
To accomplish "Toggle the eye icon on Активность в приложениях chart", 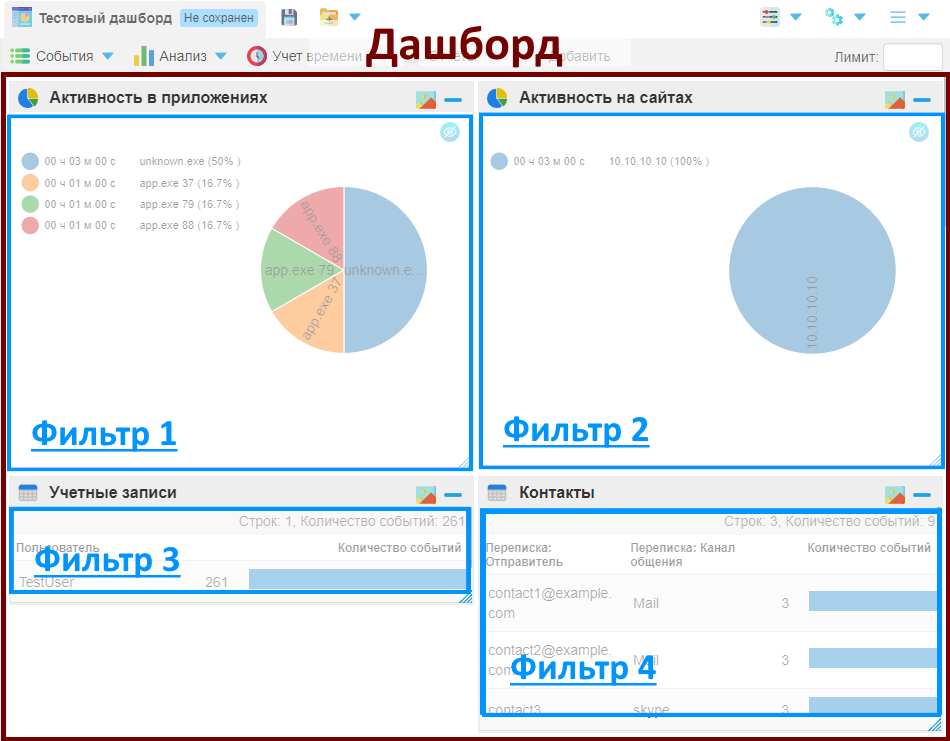I will (449, 132).
